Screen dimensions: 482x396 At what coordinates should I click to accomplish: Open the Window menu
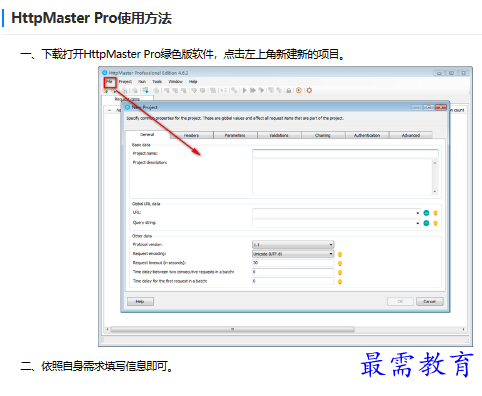click(175, 82)
